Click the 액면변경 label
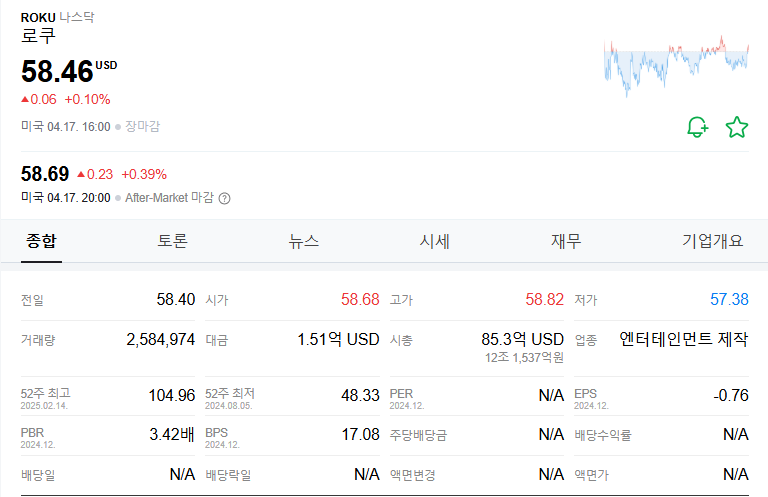Viewport: 768px width, 497px height. pos(412,475)
